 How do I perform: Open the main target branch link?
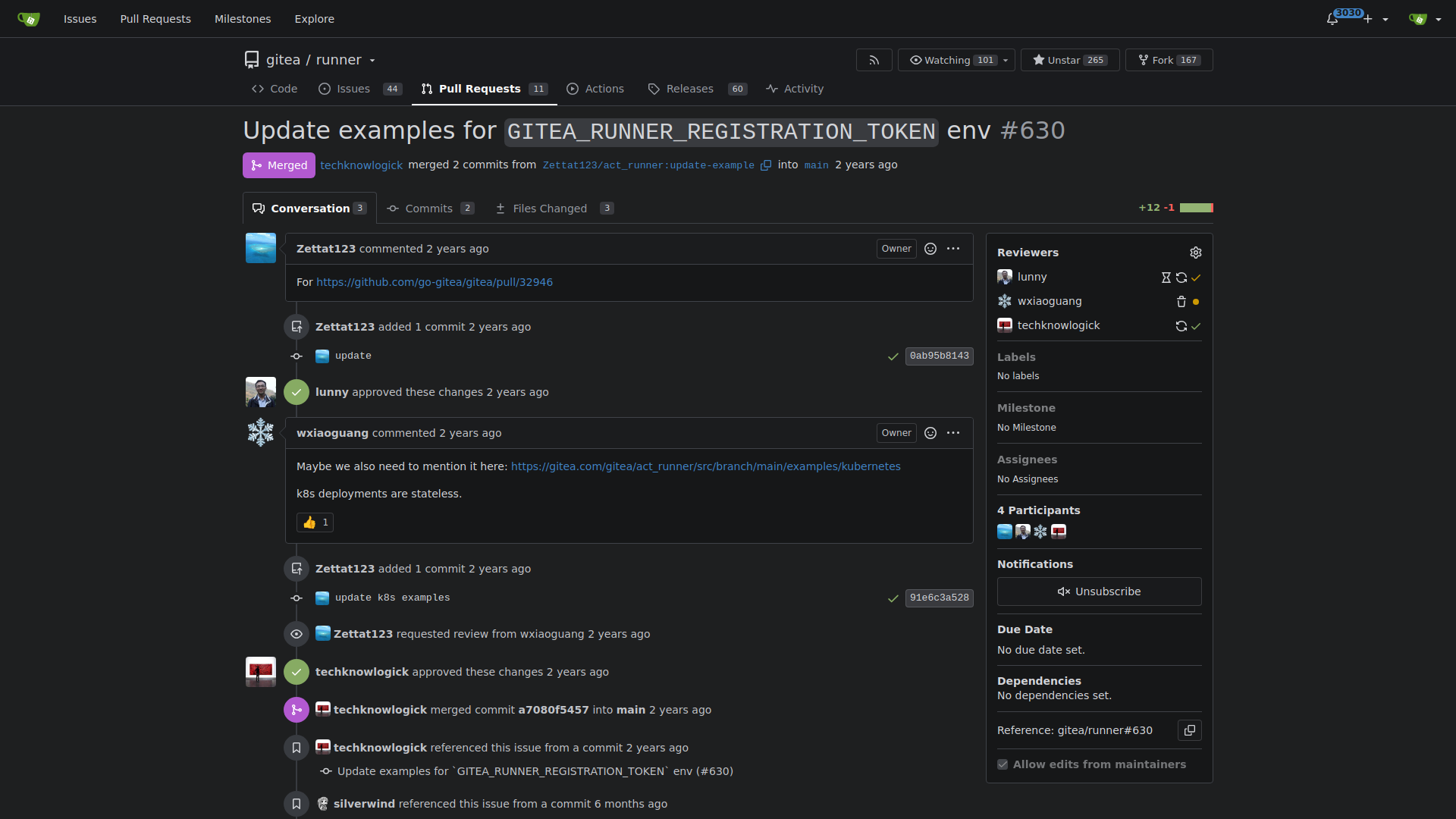tap(816, 165)
